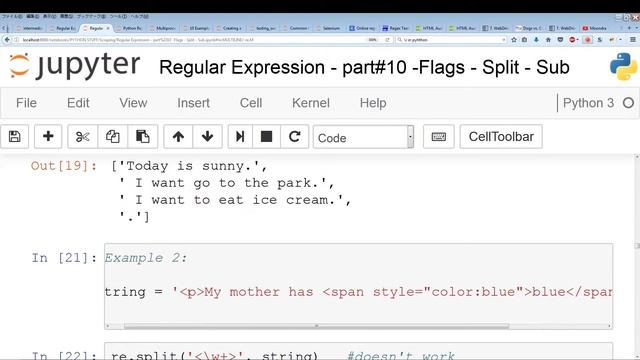
Task: Switch to the Regex Tes browser tab
Action: 396,28
